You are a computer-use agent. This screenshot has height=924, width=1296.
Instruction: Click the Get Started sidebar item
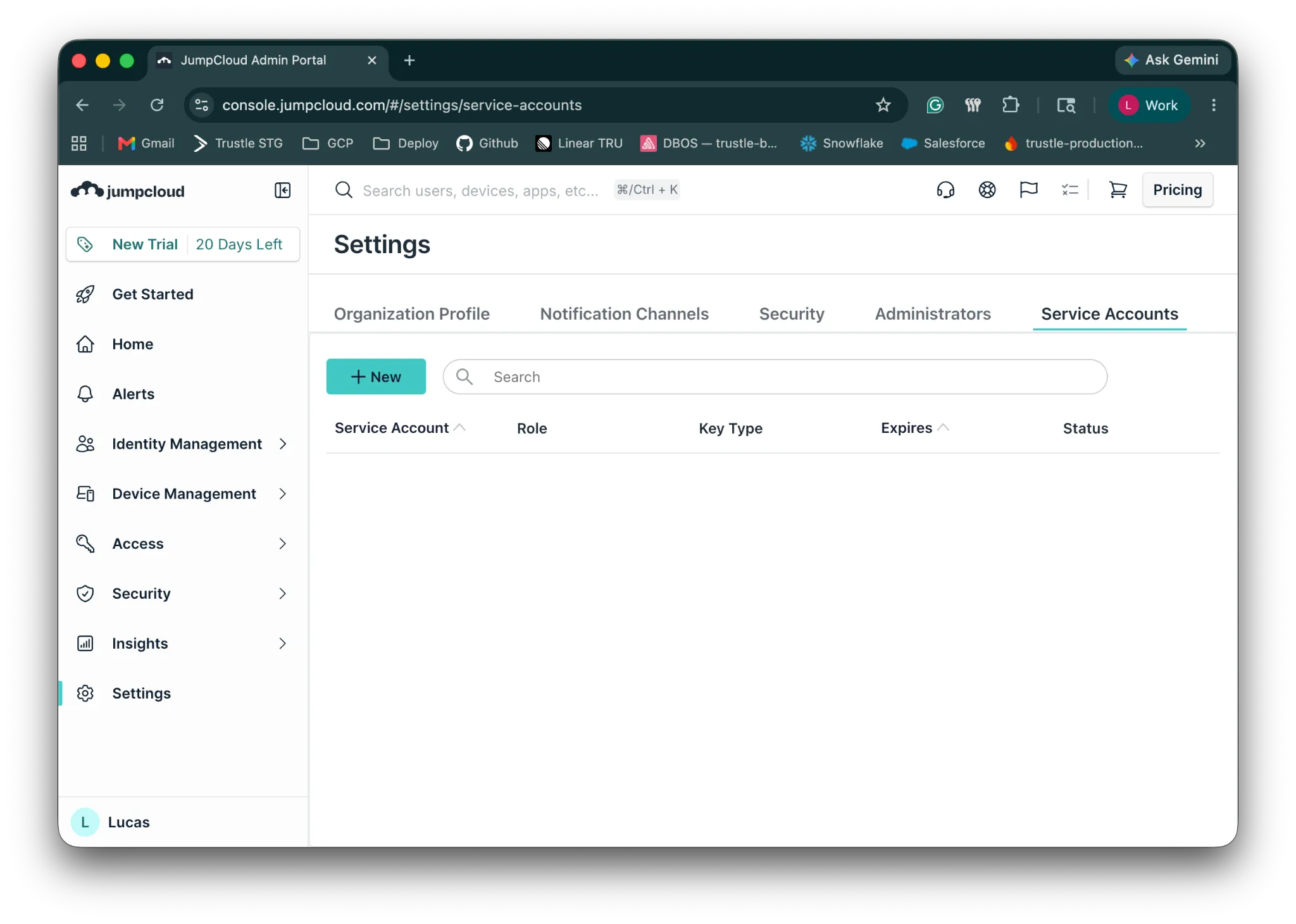(182, 294)
